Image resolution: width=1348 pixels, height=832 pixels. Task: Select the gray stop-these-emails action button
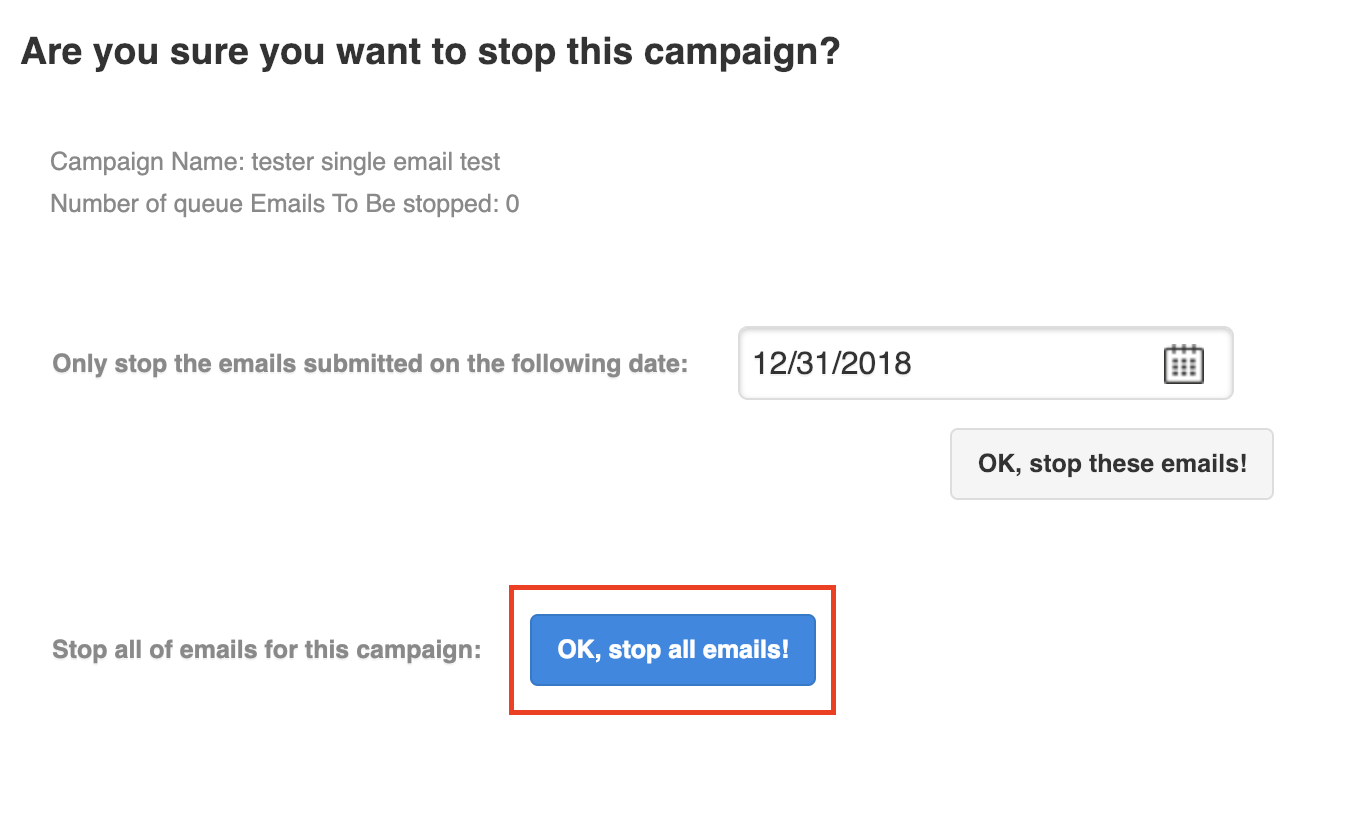1112,464
